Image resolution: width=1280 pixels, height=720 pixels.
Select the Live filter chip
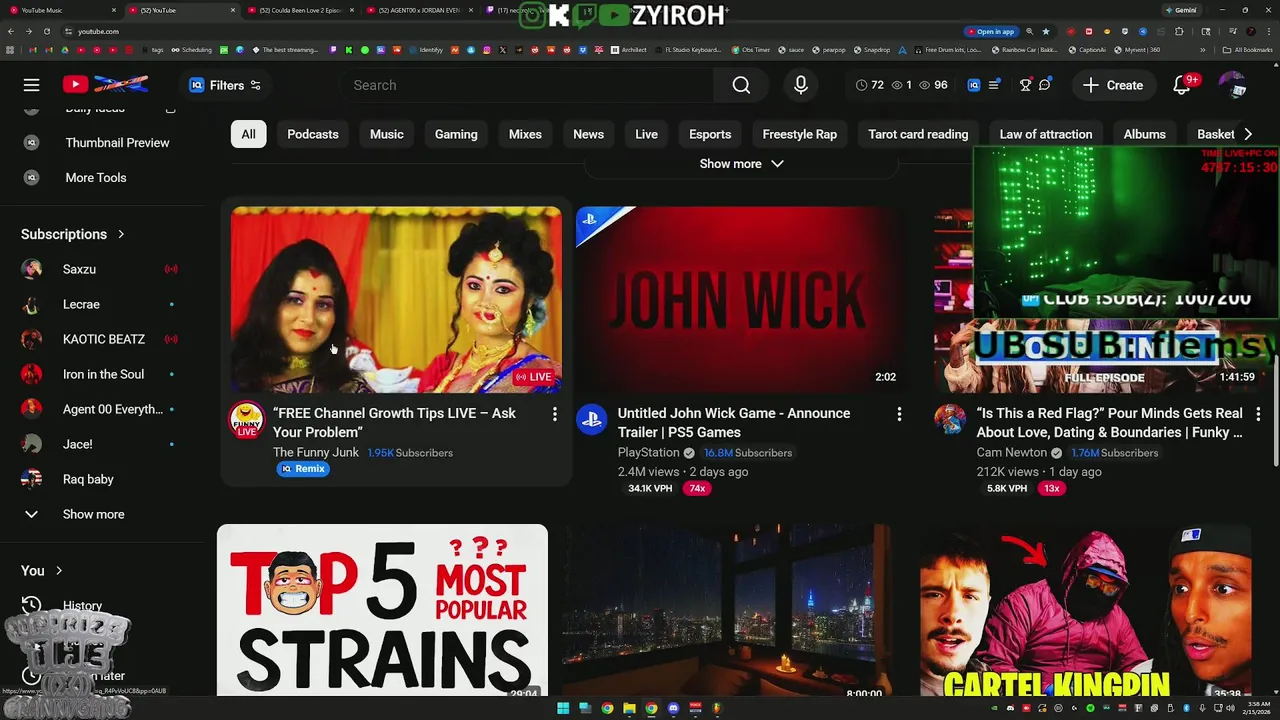point(646,134)
